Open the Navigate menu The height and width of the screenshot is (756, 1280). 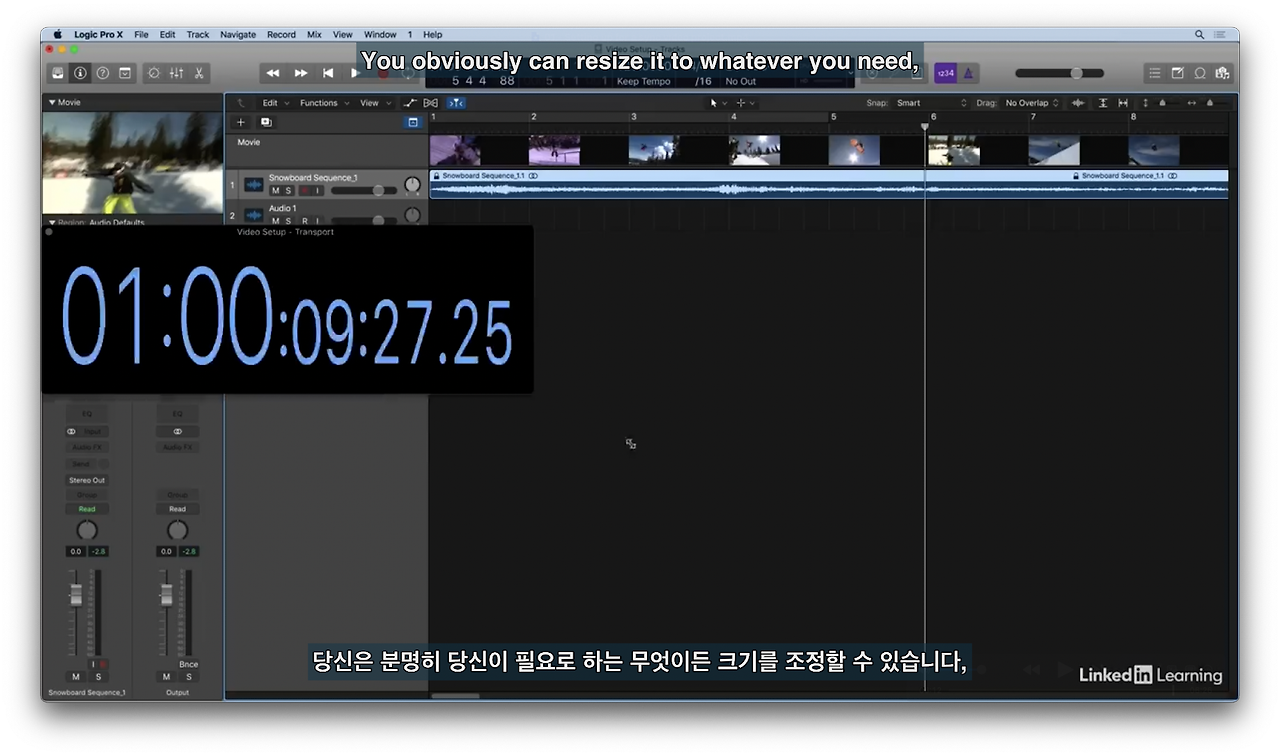click(238, 34)
